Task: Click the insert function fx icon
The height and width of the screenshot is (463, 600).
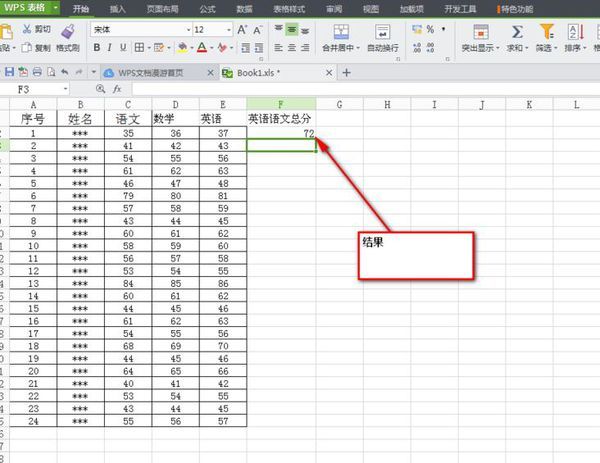Action: click(115, 89)
